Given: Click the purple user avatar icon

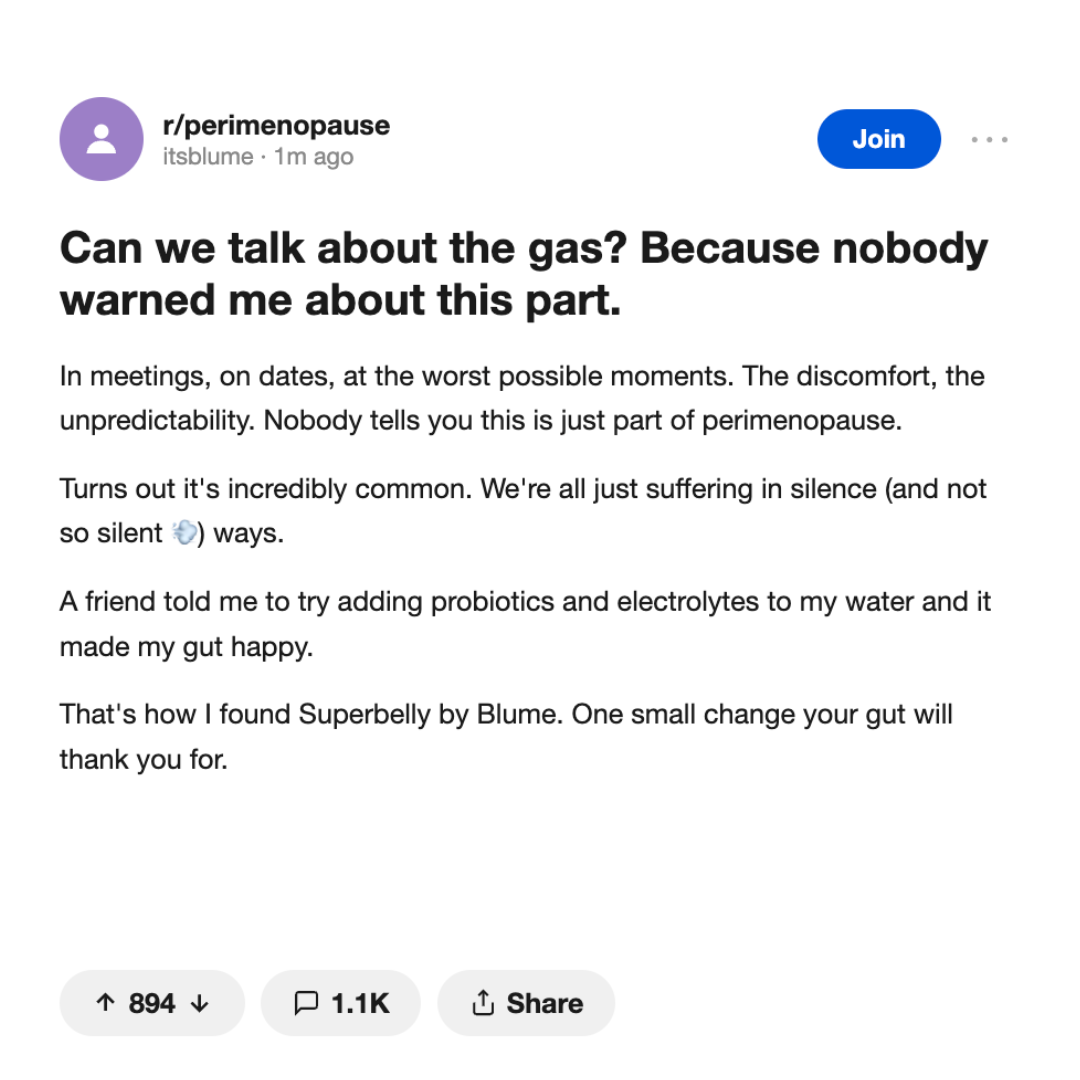Looking at the screenshot, I should tap(101, 139).
